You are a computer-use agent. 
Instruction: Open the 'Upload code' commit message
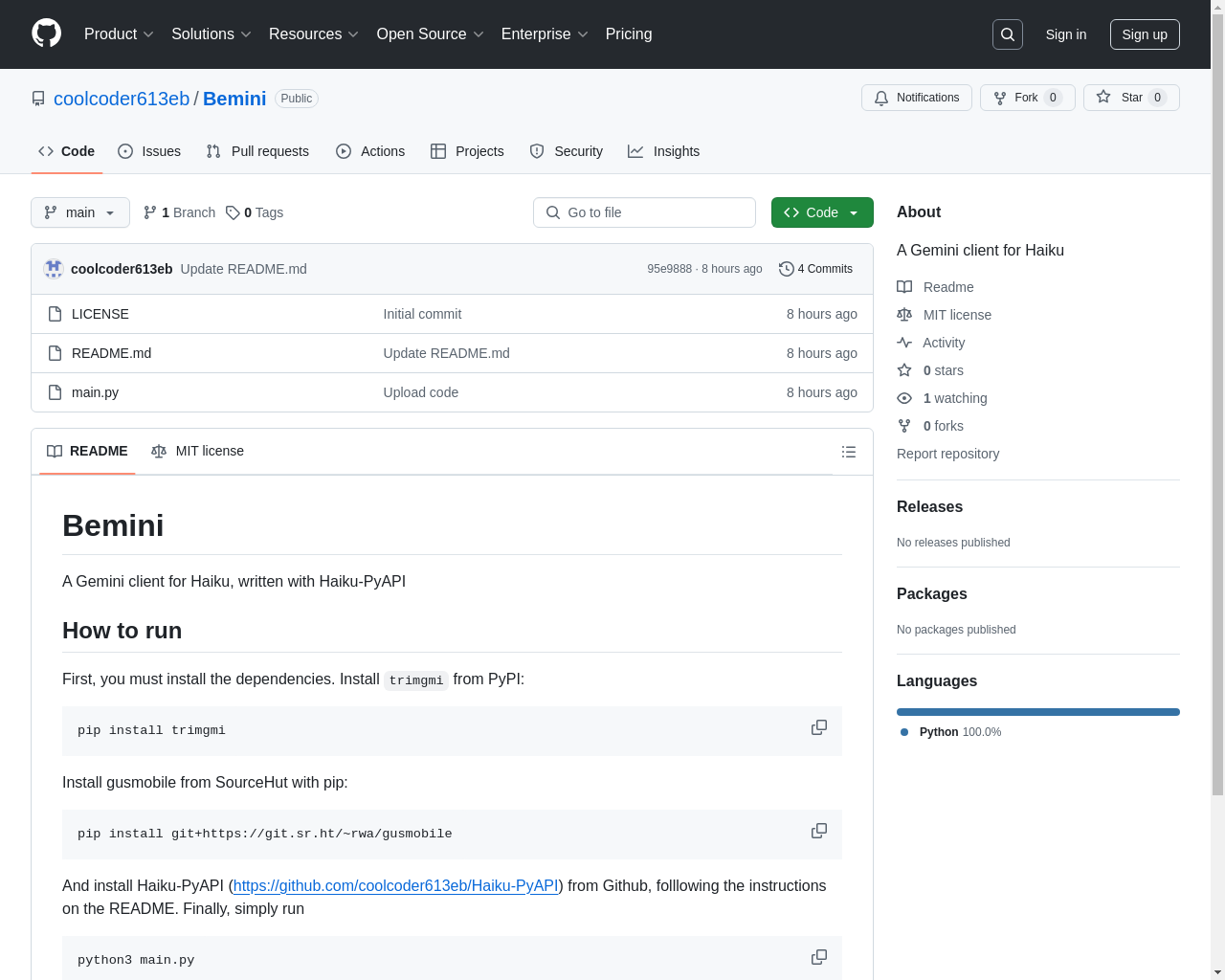click(x=421, y=392)
